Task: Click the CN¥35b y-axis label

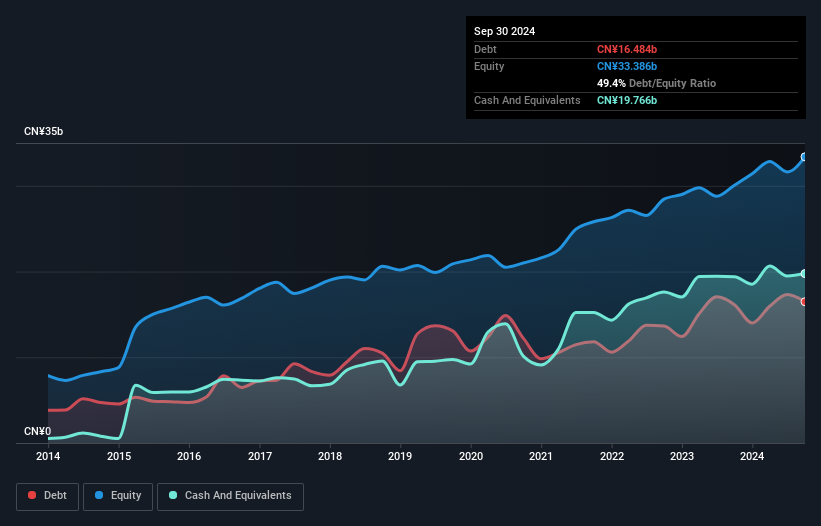Action: 42,131
